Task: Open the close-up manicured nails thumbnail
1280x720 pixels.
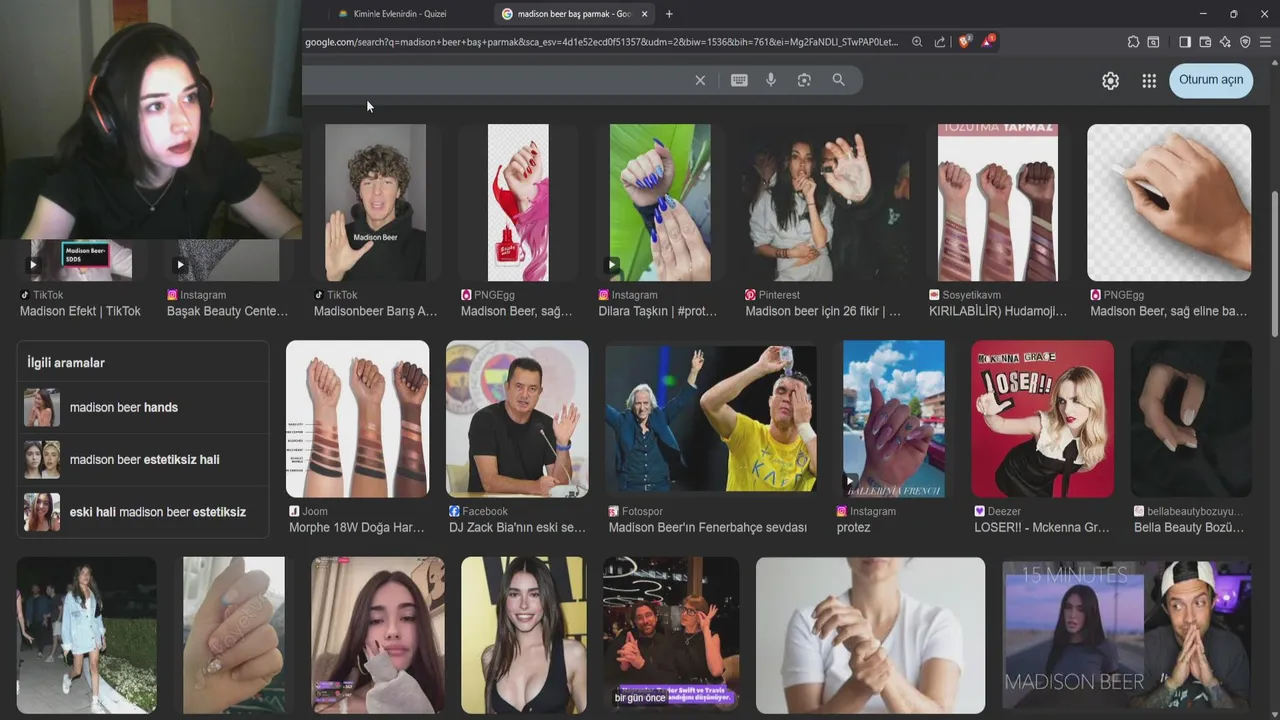Action: (x=234, y=636)
